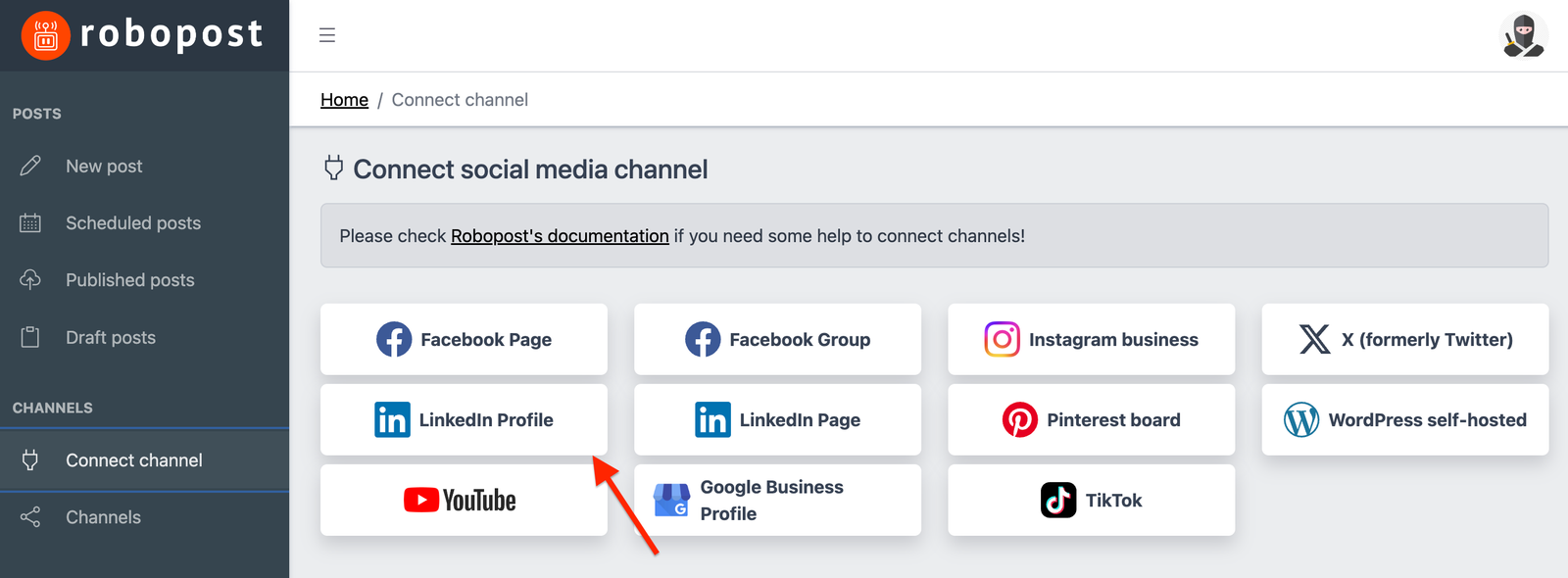Connect a LinkedIn Page

tap(777, 419)
